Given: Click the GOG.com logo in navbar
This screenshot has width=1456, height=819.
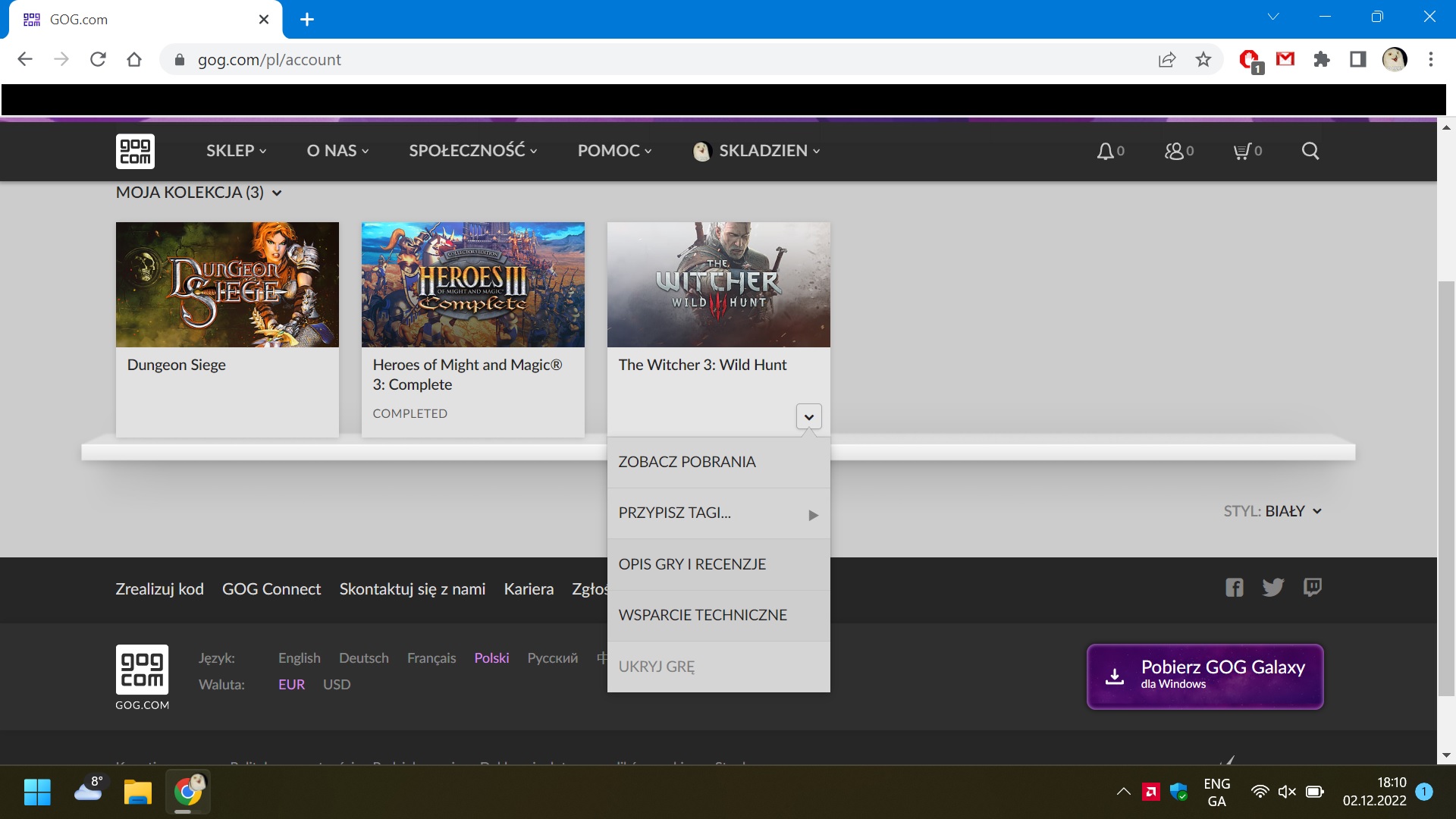Looking at the screenshot, I should [x=135, y=151].
